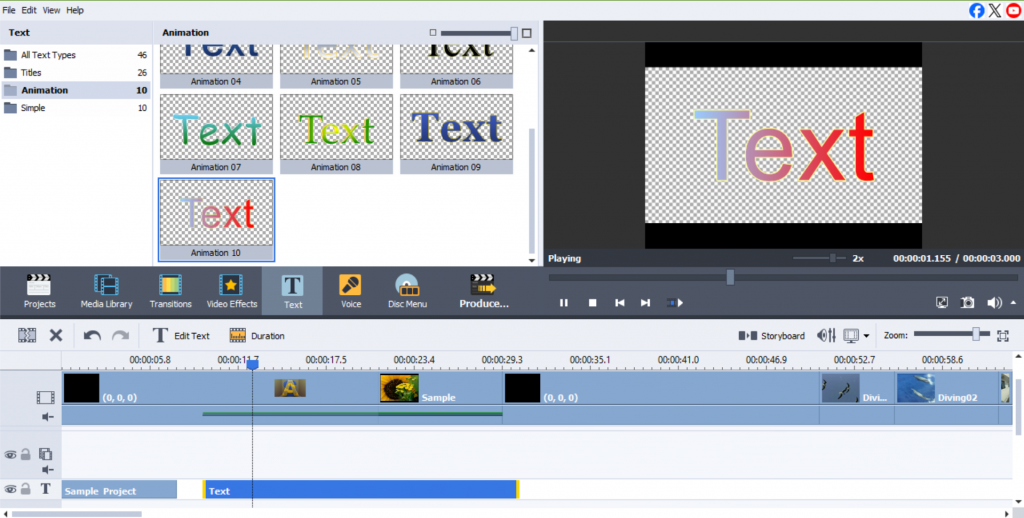Image resolution: width=1024 pixels, height=518 pixels.
Task: Toggle the lock on the overlay track
Action: [x=26, y=454]
